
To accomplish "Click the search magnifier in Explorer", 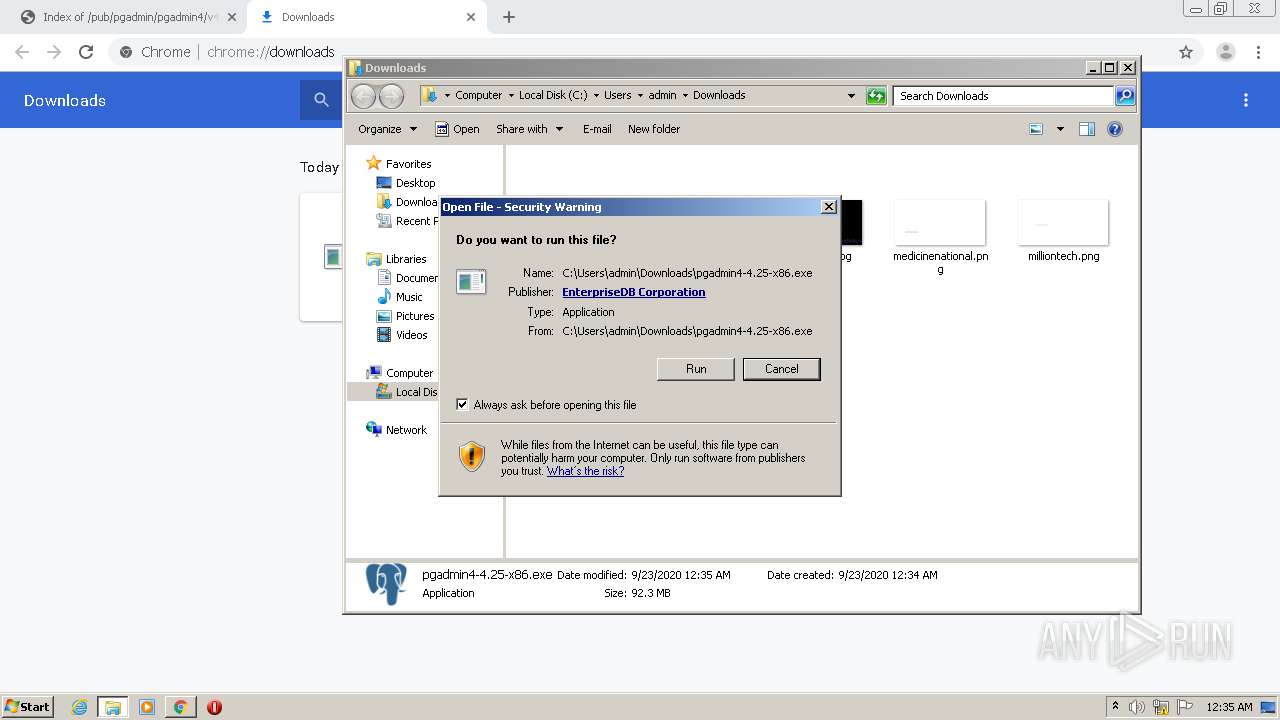I will pos(1125,96).
